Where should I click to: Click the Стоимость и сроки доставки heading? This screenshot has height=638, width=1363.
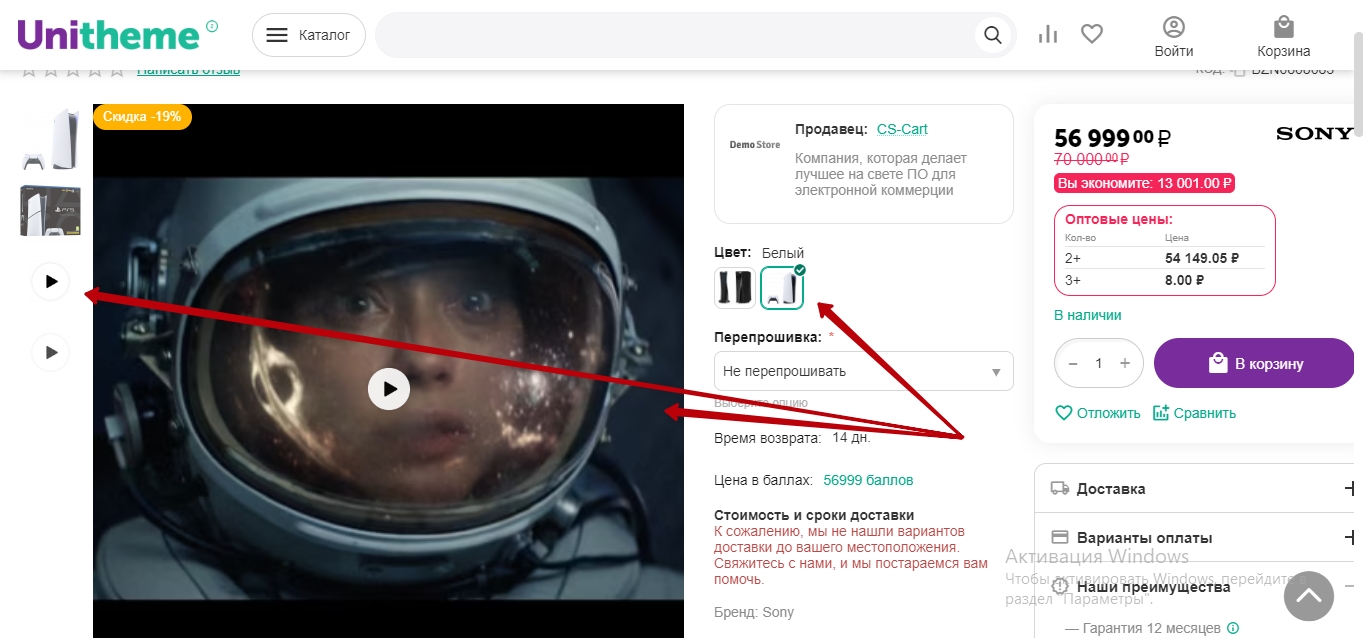tap(814, 516)
